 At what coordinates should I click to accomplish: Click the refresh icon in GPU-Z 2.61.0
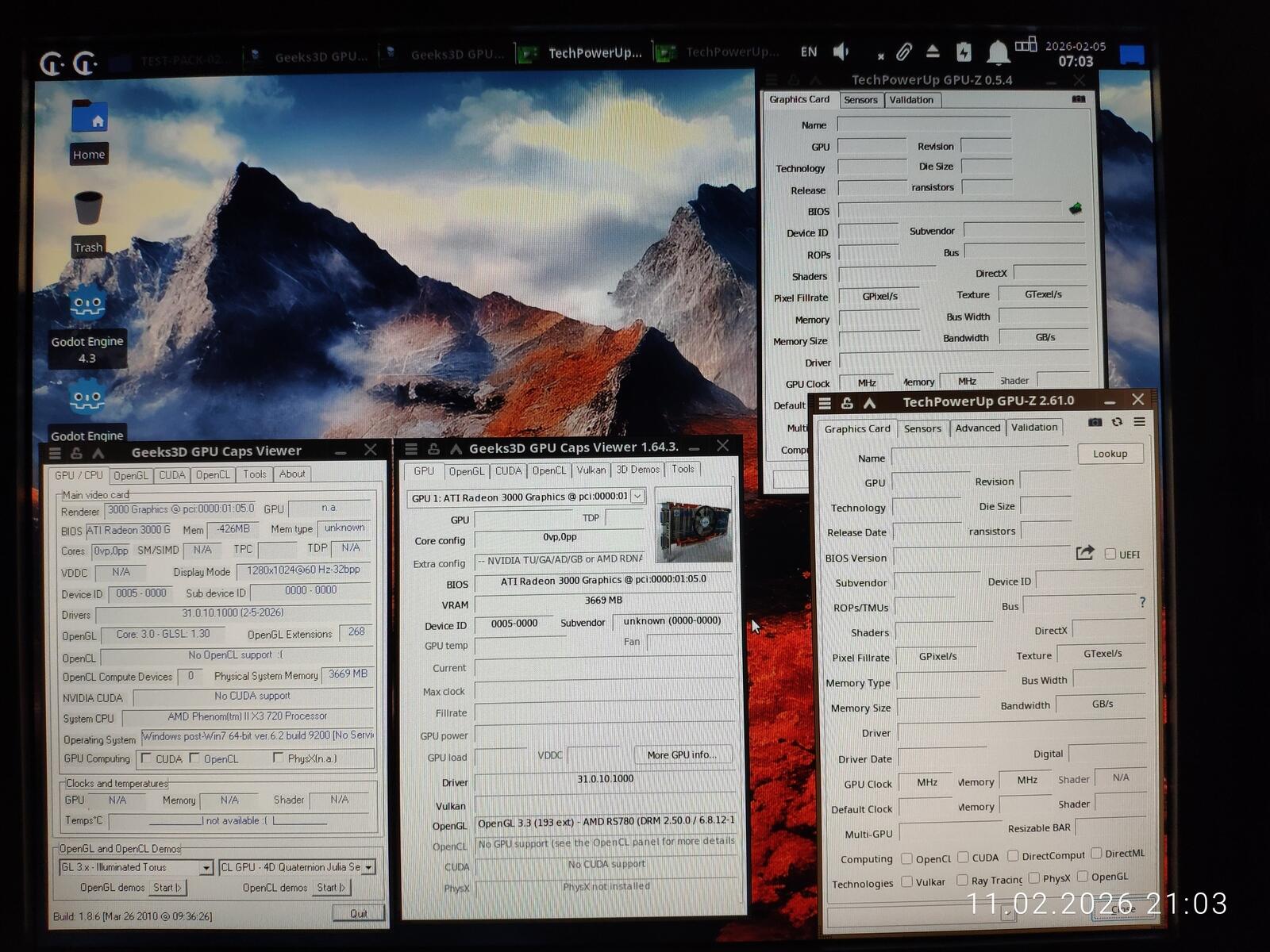pyautogui.click(x=1117, y=422)
